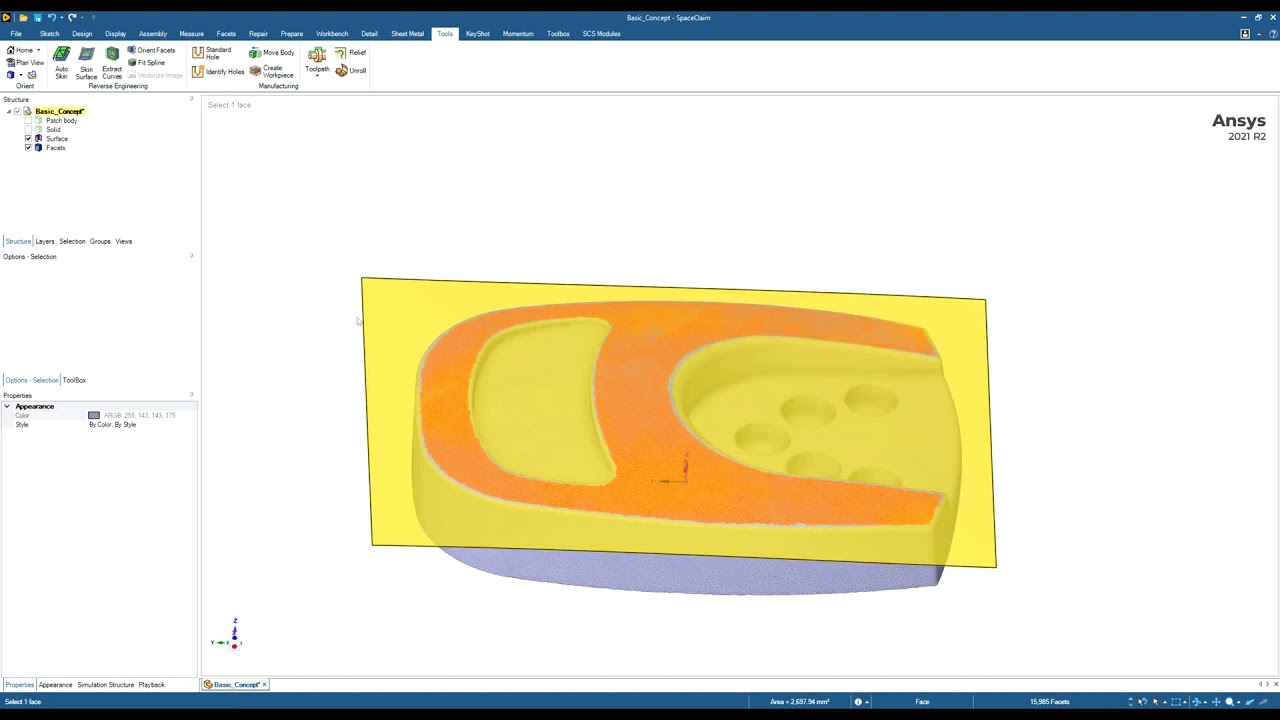Open the Repair ribbon tab

pos(258,34)
